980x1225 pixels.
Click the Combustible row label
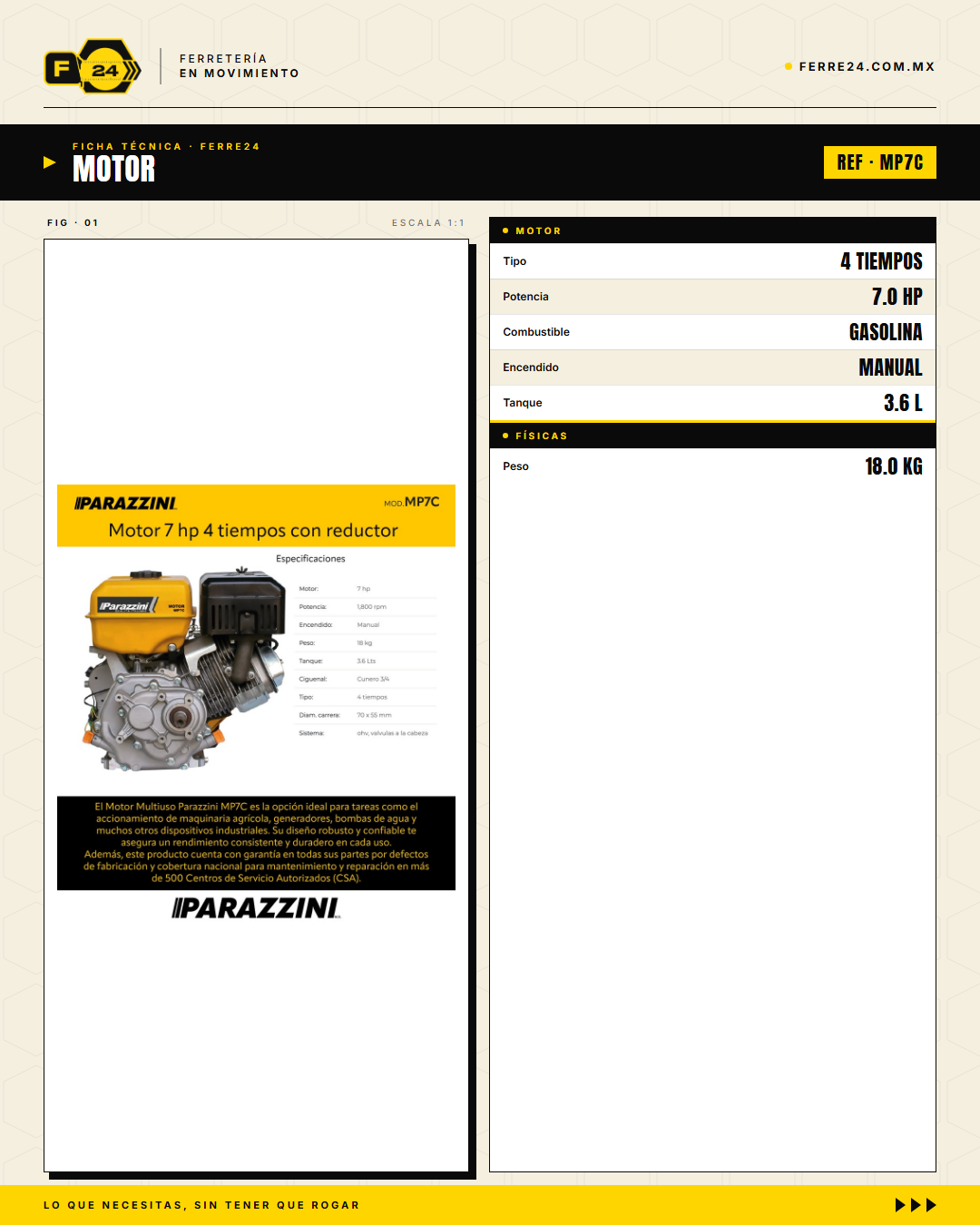click(536, 332)
